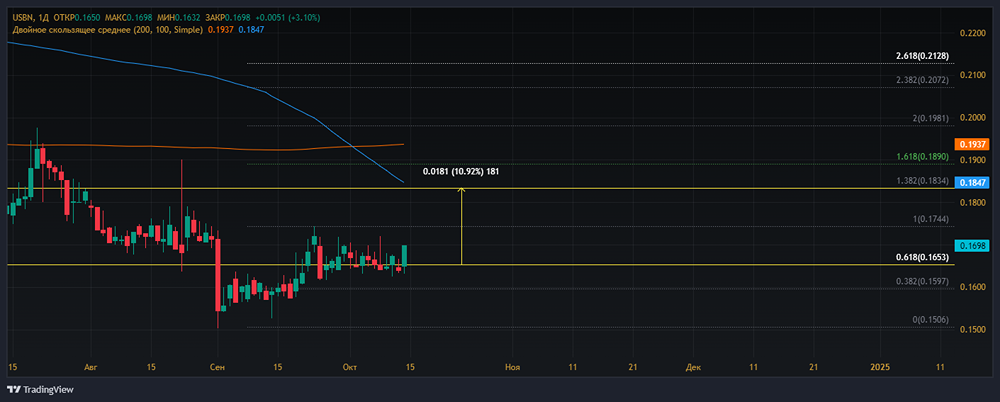
Task: Click the cyan 0.1698 current price tag
Action: [x=970, y=245]
